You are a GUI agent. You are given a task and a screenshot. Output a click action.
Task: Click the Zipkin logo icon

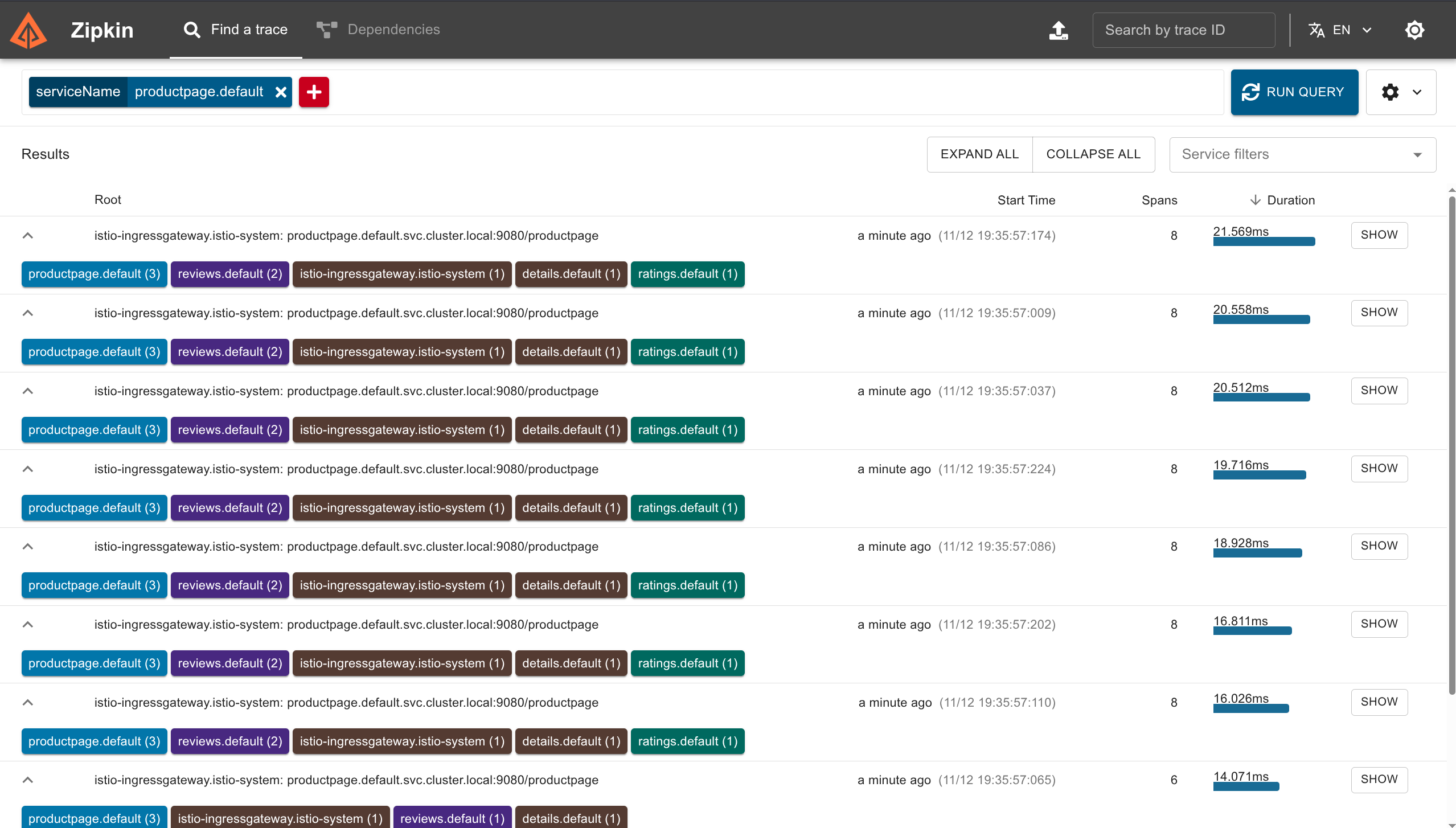coord(28,30)
